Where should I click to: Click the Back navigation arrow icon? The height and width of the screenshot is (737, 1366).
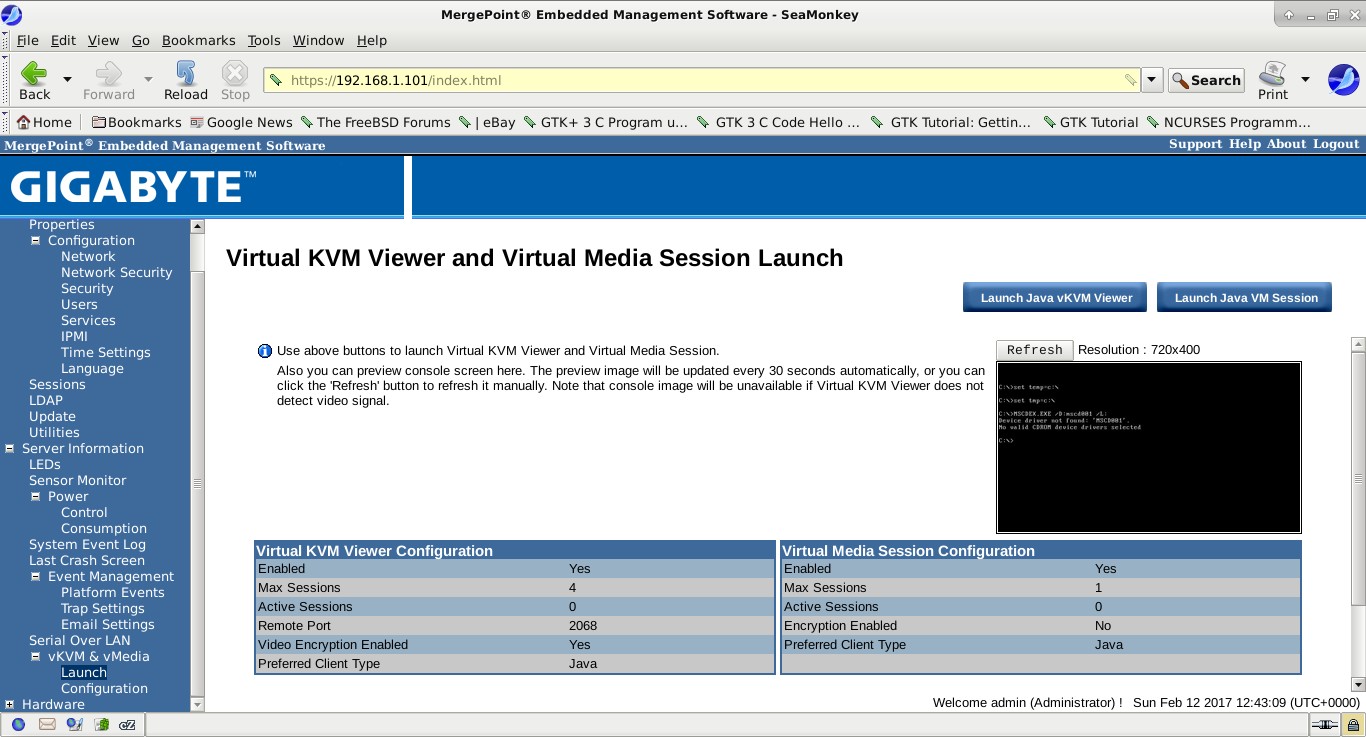34,73
